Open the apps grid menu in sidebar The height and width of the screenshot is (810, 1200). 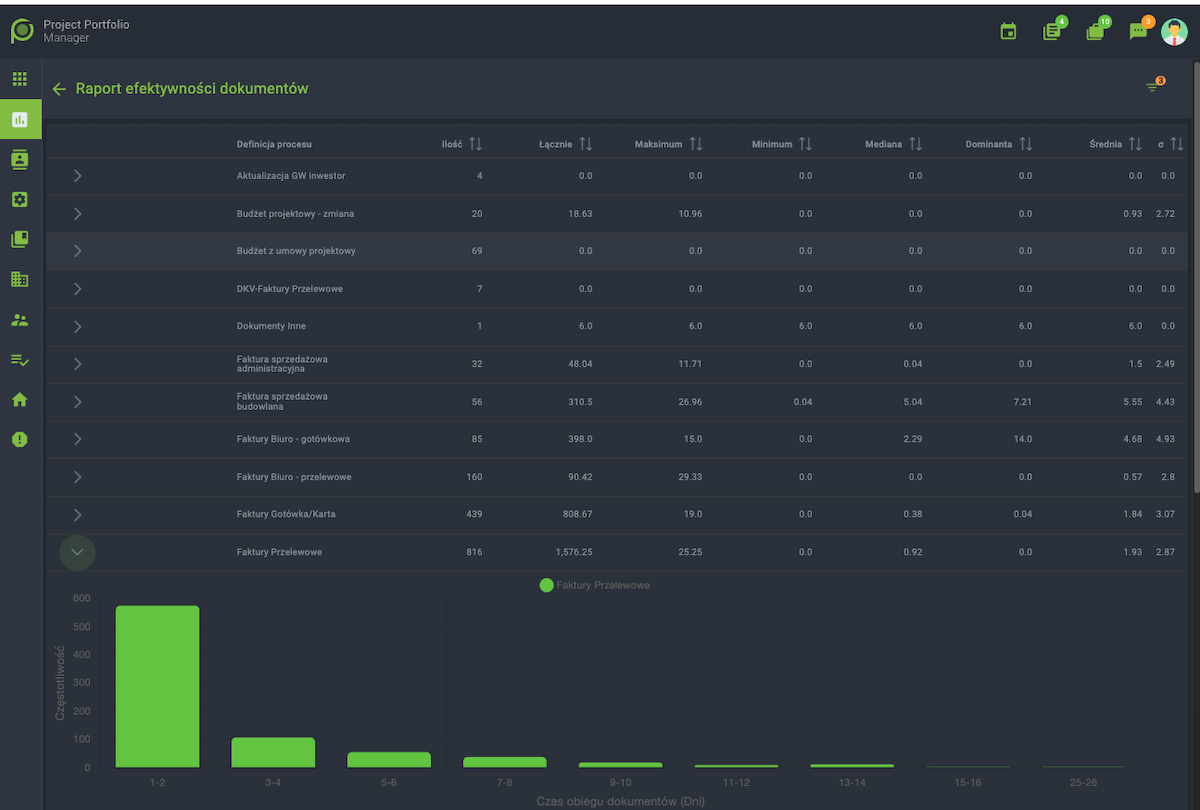pos(20,79)
